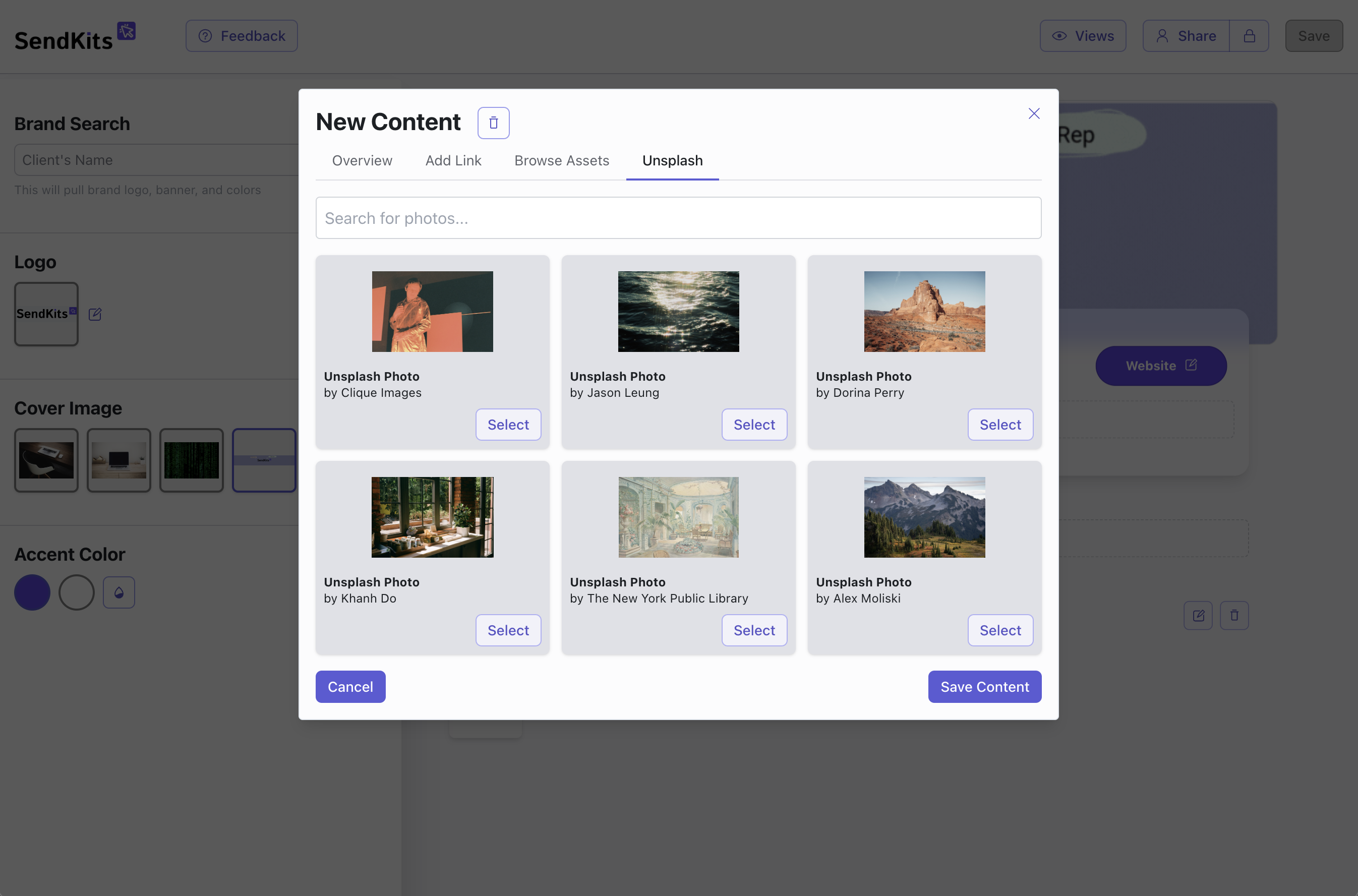Click the Share button
1358x896 pixels.
pos(1186,36)
